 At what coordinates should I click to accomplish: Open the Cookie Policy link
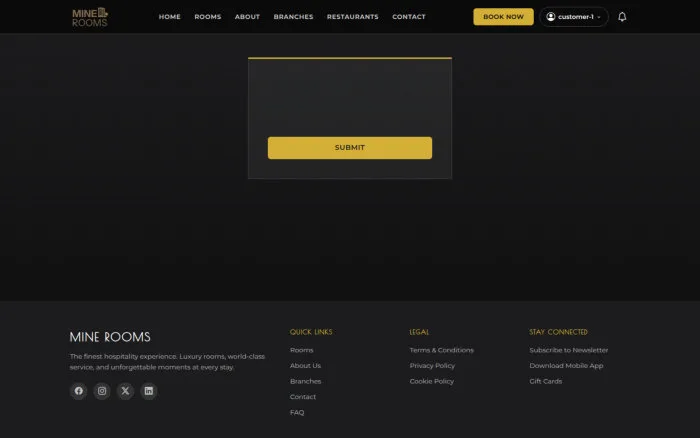coord(432,381)
